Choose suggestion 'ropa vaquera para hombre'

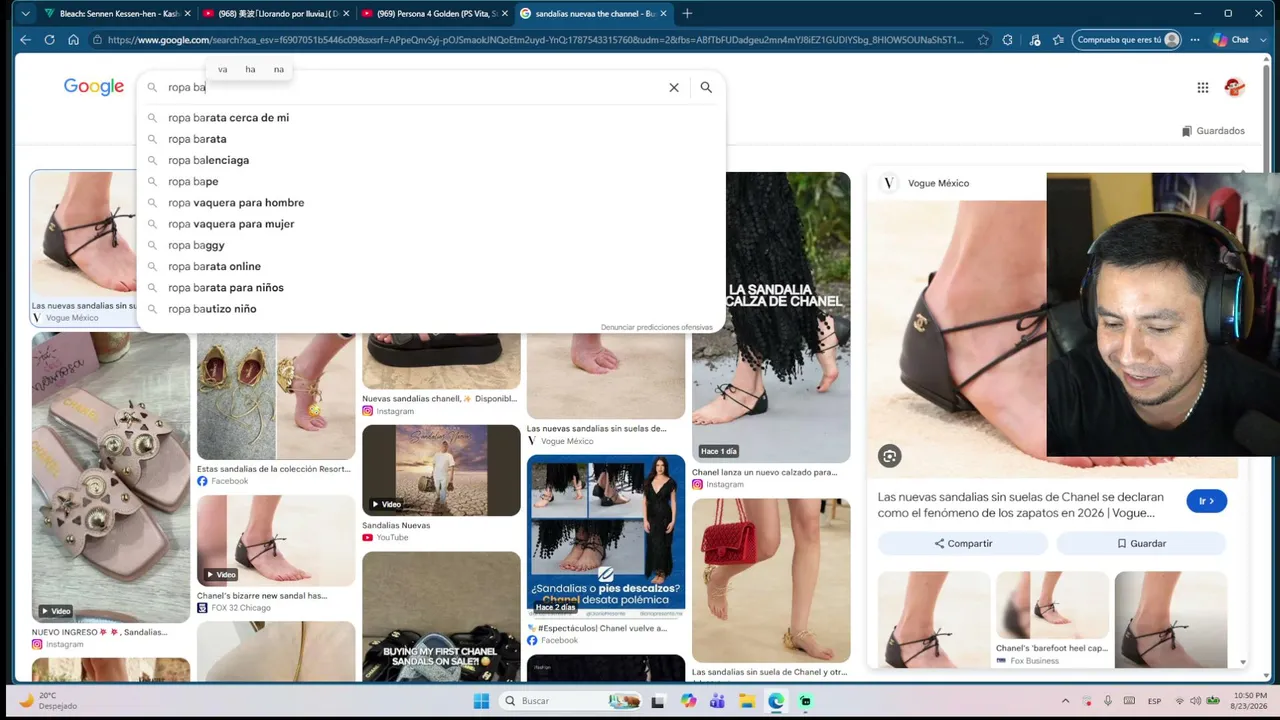[x=431, y=203]
